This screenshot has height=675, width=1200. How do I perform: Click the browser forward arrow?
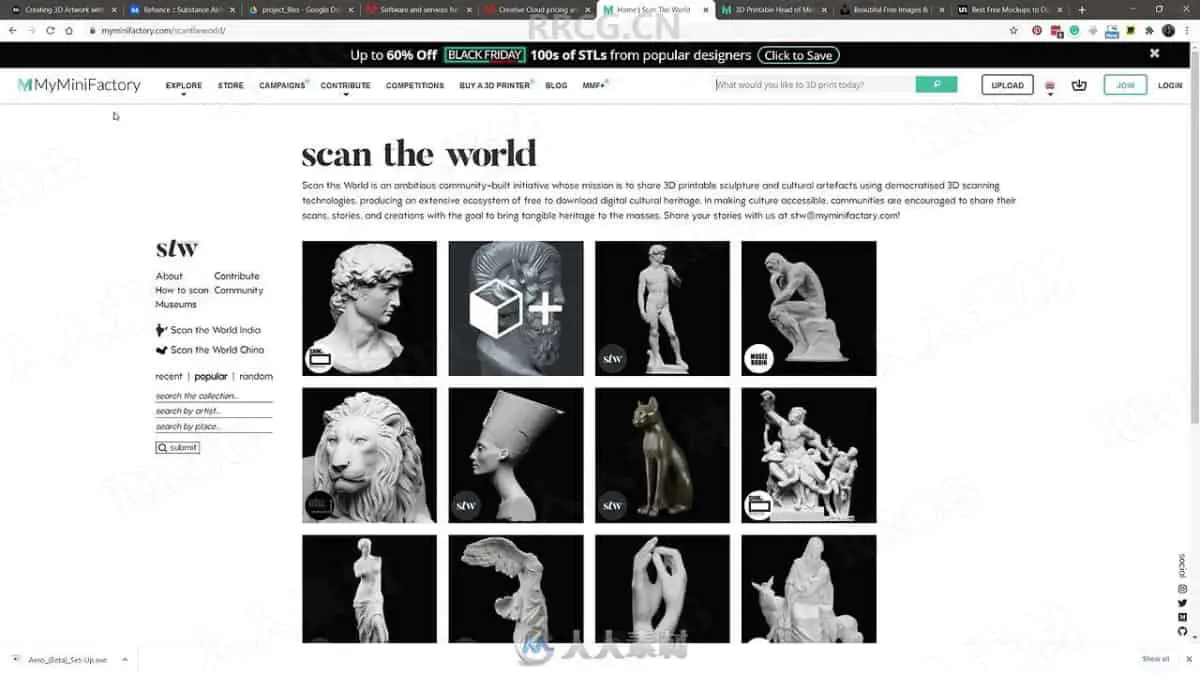tap(31, 30)
